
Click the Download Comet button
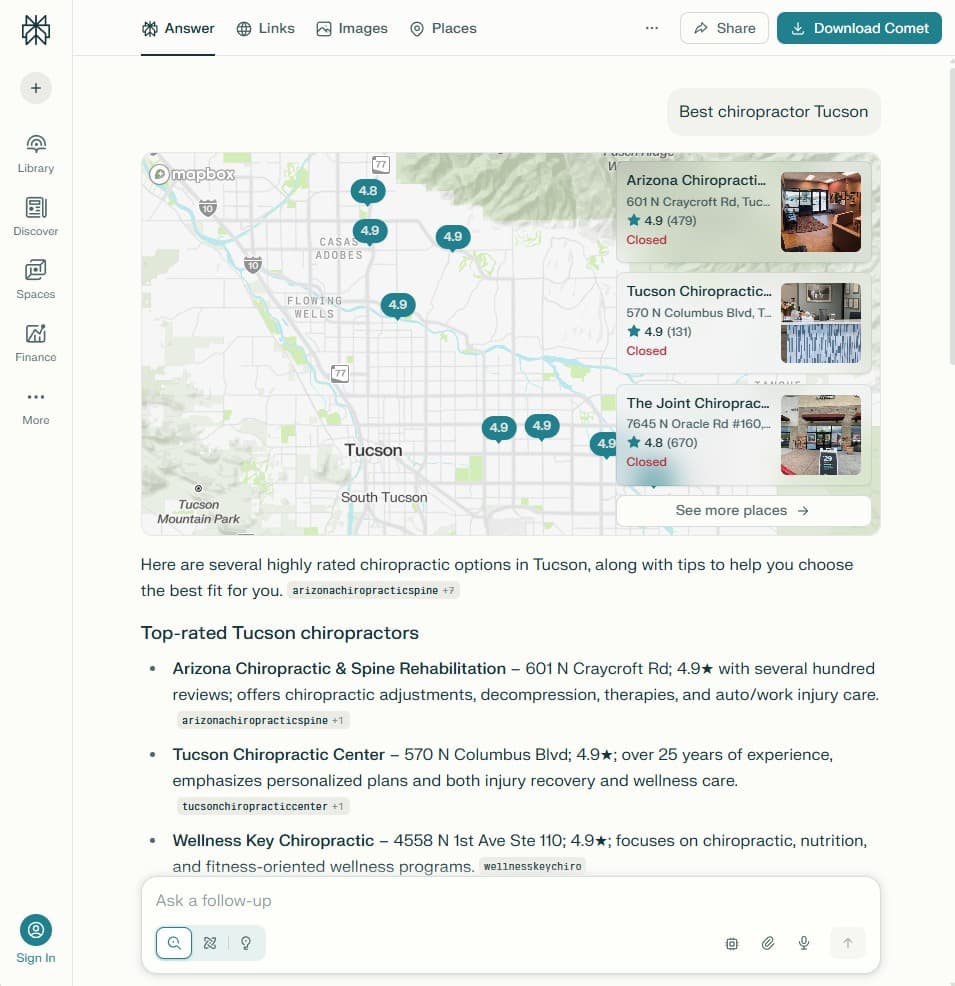pyautogui.click(x=858, y=28)
